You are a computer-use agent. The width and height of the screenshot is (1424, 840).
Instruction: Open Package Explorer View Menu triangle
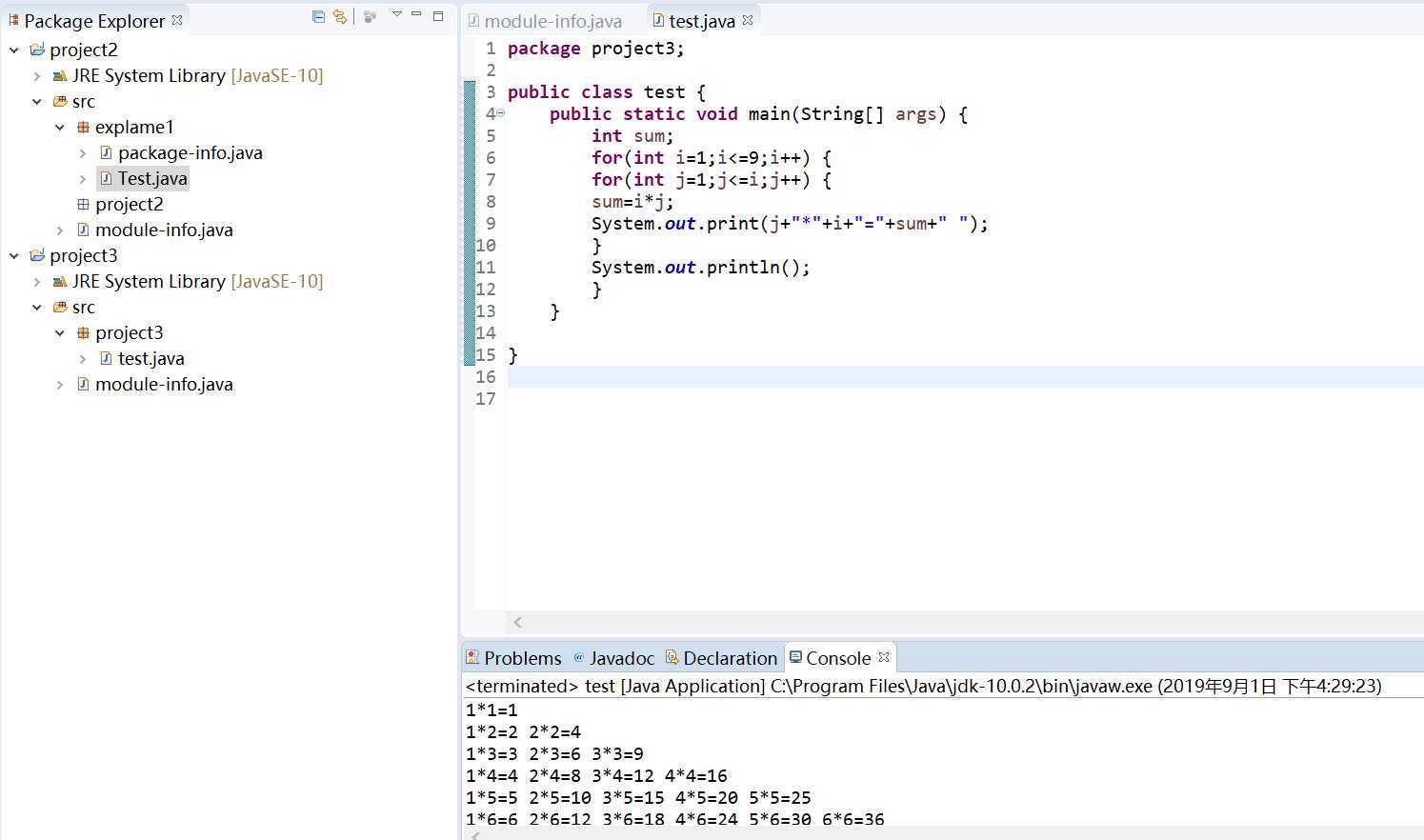(x=397, y=14)
